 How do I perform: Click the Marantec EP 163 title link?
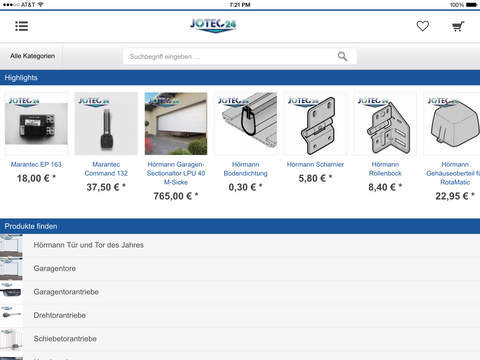[x=36, y=164]
